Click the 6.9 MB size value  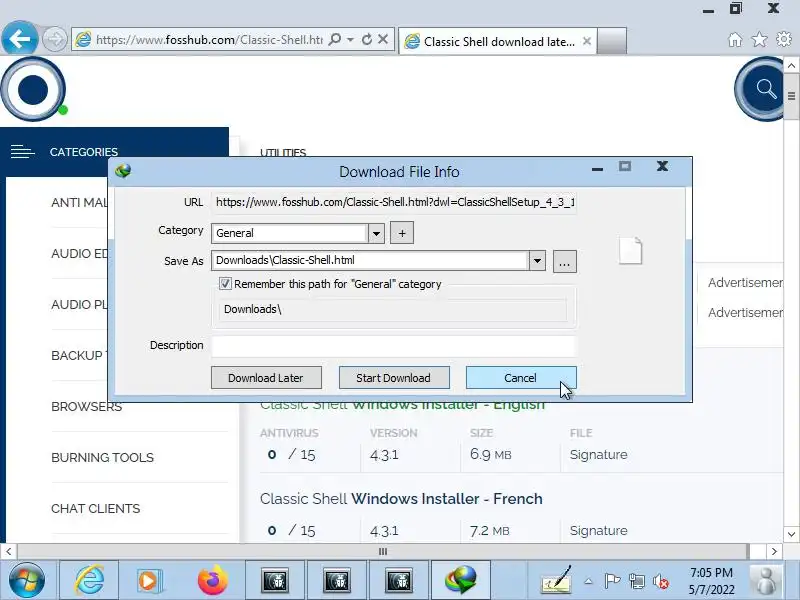coord(490,454)
